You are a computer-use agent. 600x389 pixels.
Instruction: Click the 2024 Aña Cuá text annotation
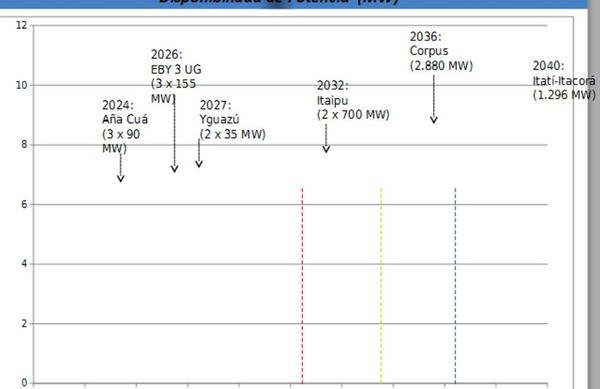pyautogui.click(x=125, y=127)
